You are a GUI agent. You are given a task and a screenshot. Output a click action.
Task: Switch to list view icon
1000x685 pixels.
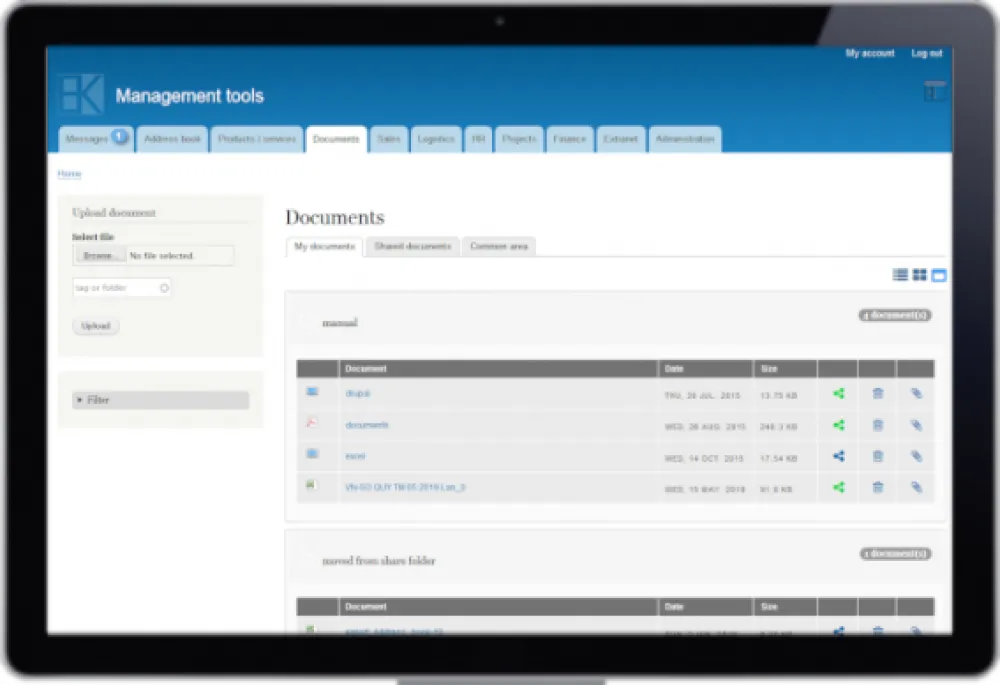click(900, 275)
